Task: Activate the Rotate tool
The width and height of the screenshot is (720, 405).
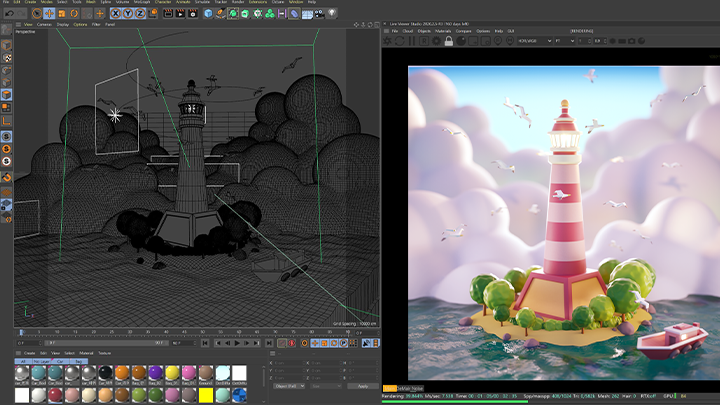Action: [x=74, y=14]
